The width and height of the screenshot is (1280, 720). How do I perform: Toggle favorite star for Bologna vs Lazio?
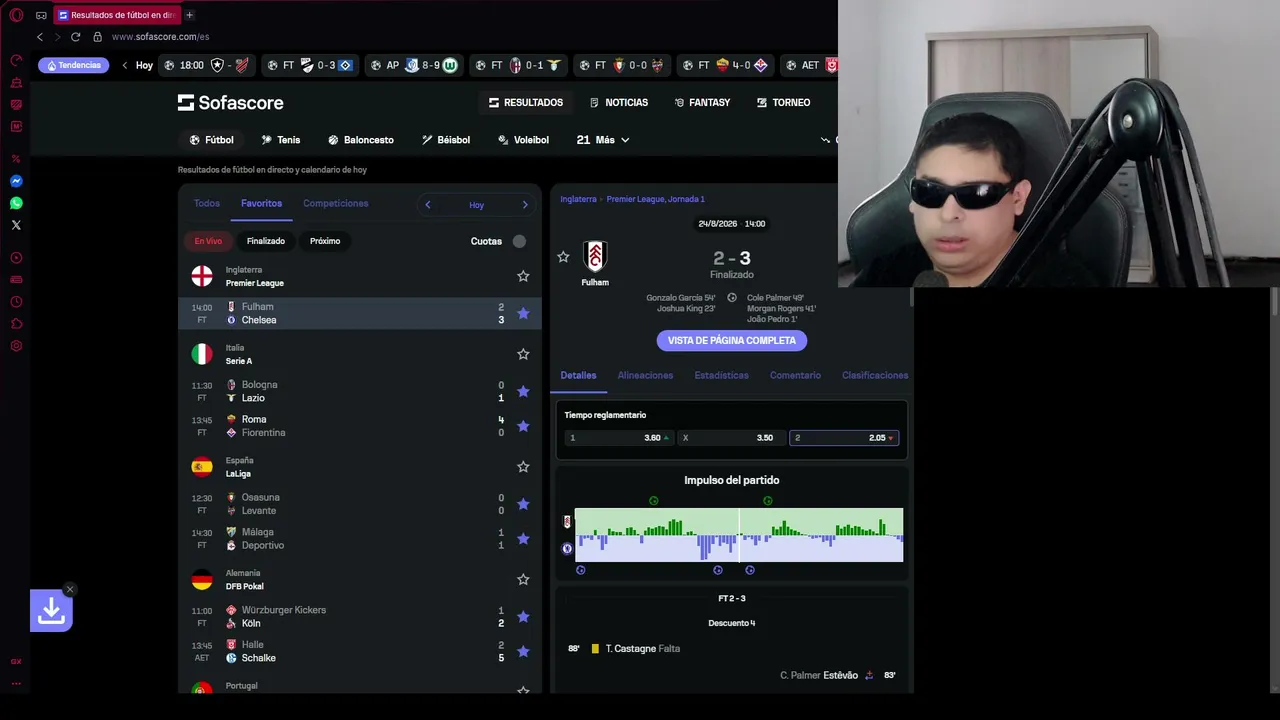pyautogui.click(x=523, y=391)
